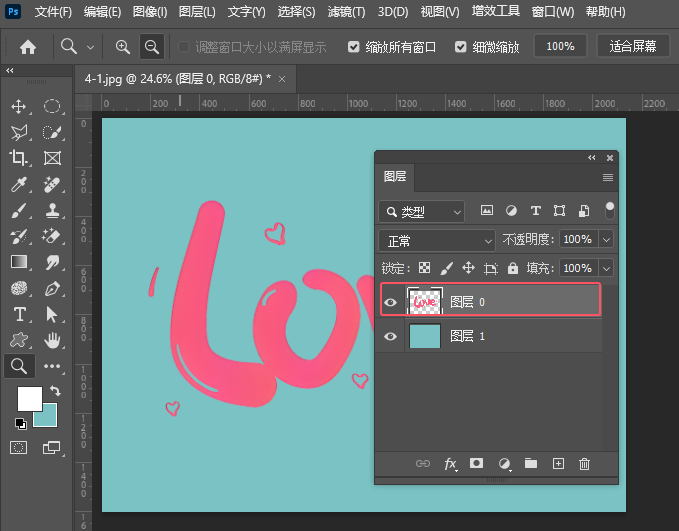Select the Smudge tool
The width and height of the screenshot is (679, 531).
(52, 262)
